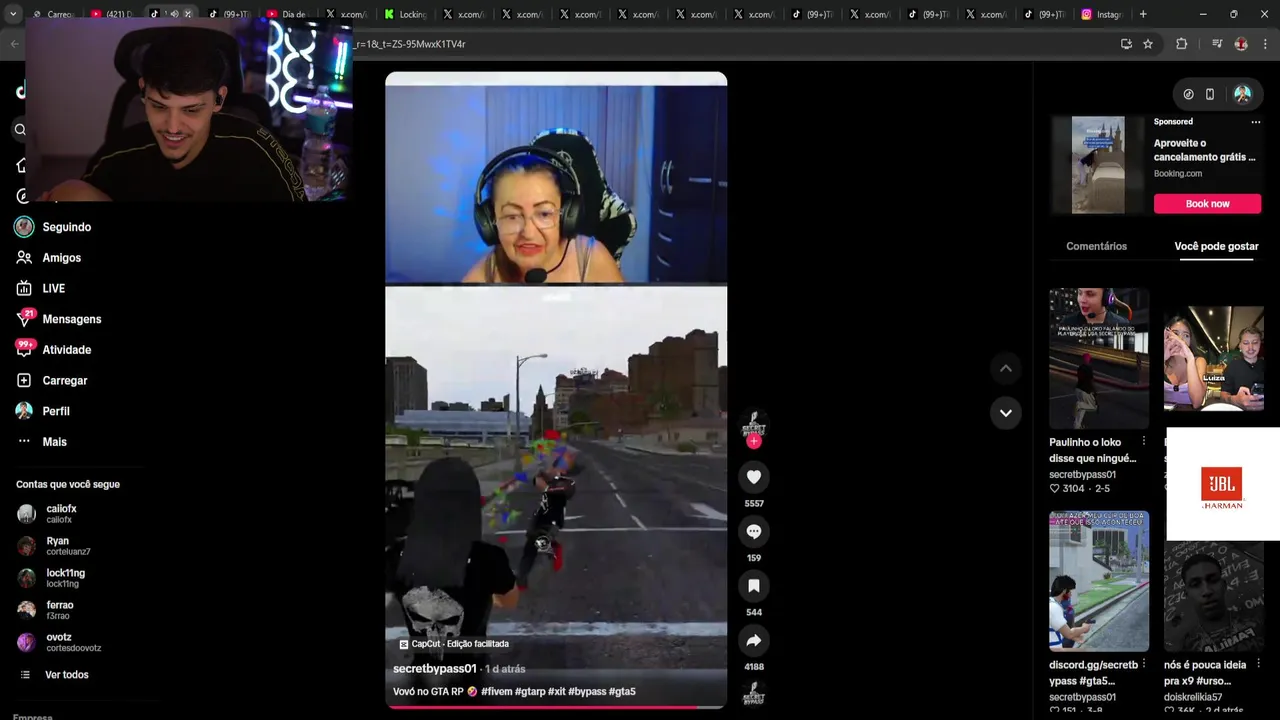Open nós é pouca ideia video thumbnail
The width and height of the screenshot is (1280, 720).
(x=1213, y=596)
